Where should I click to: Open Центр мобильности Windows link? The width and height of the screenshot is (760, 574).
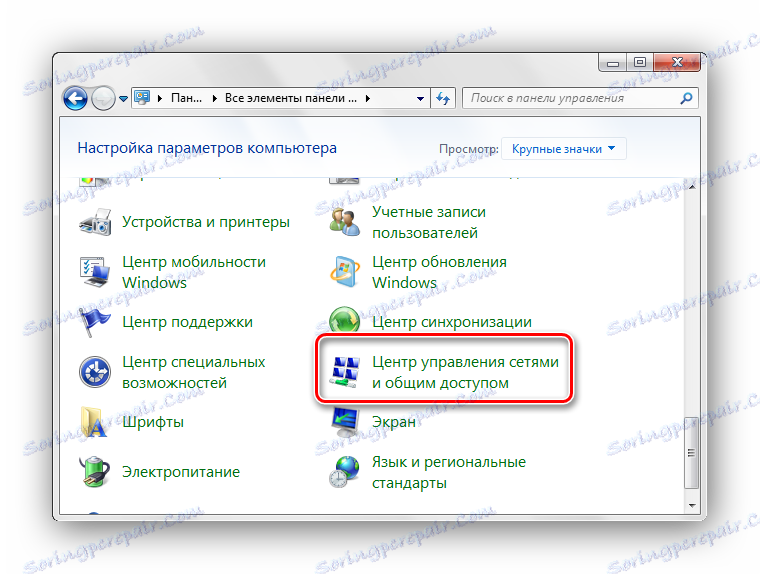tap(194, 272)
